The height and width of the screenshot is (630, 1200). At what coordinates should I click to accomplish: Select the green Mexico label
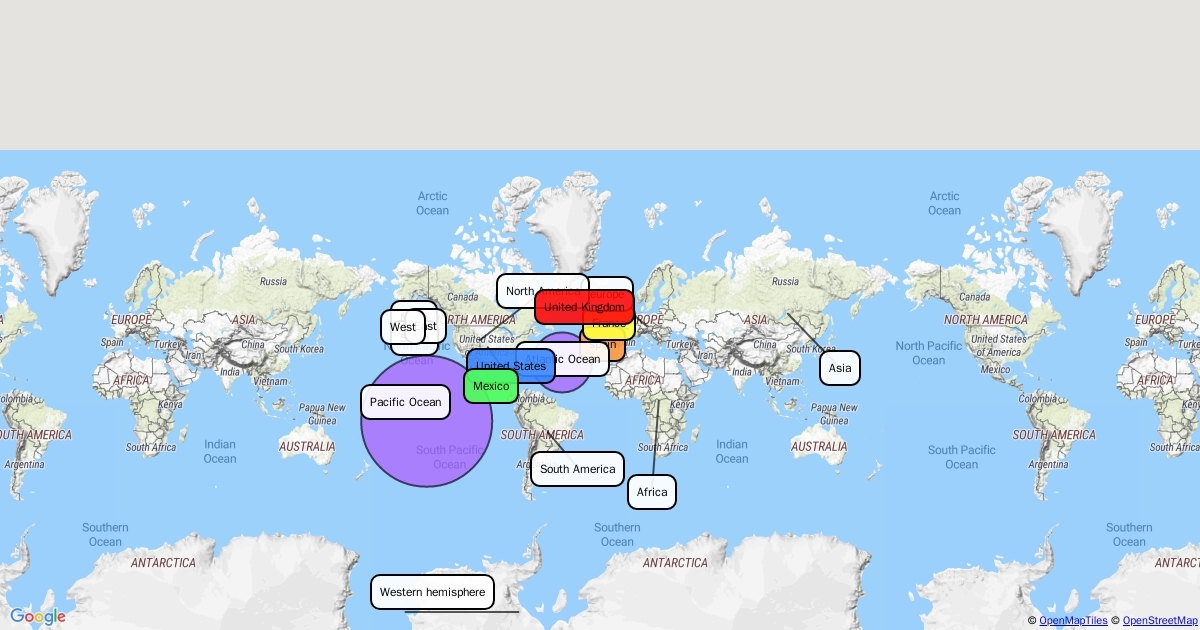pos(491,386)
